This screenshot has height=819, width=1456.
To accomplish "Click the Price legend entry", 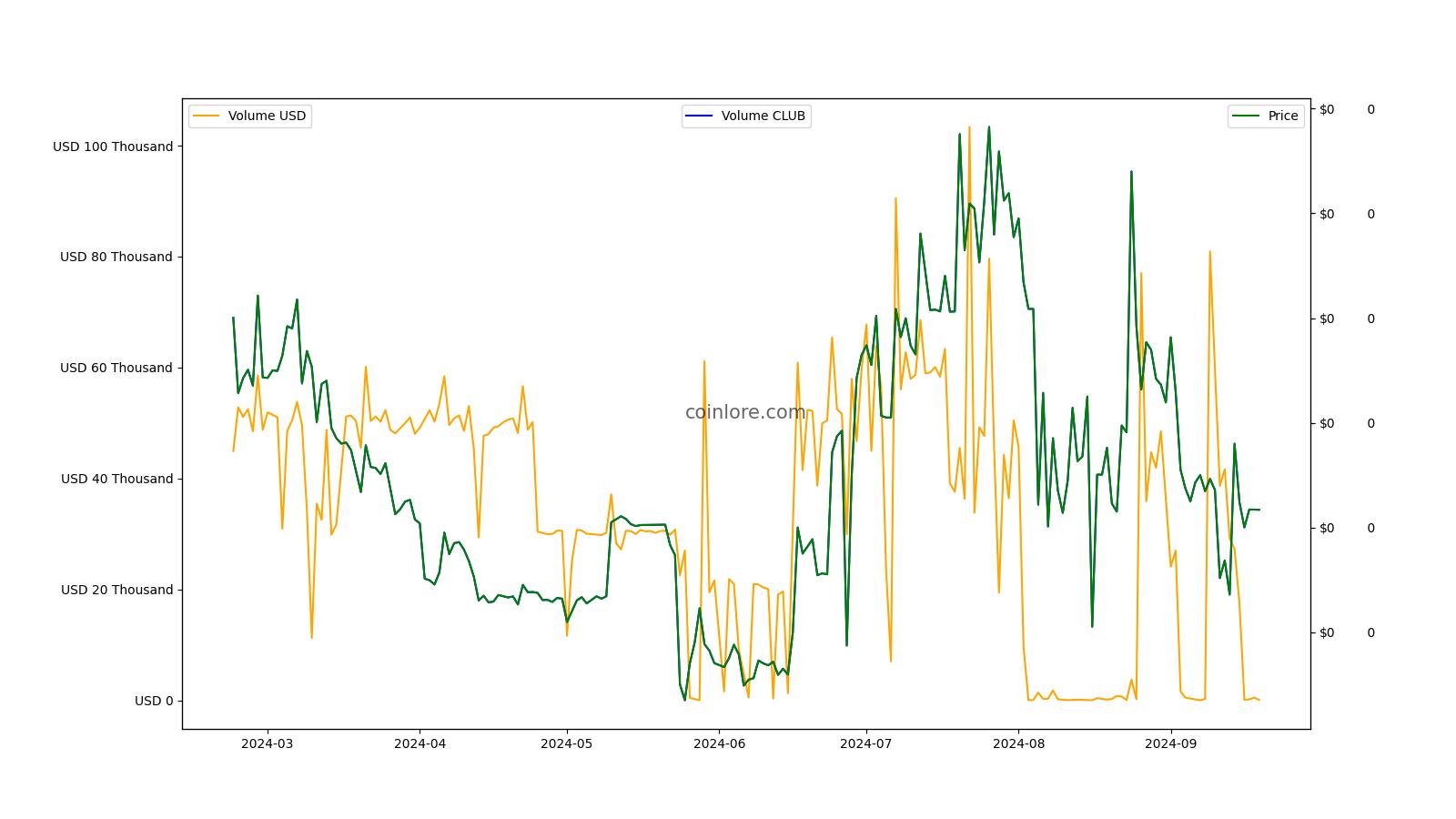I will (x=1266, y=116).
